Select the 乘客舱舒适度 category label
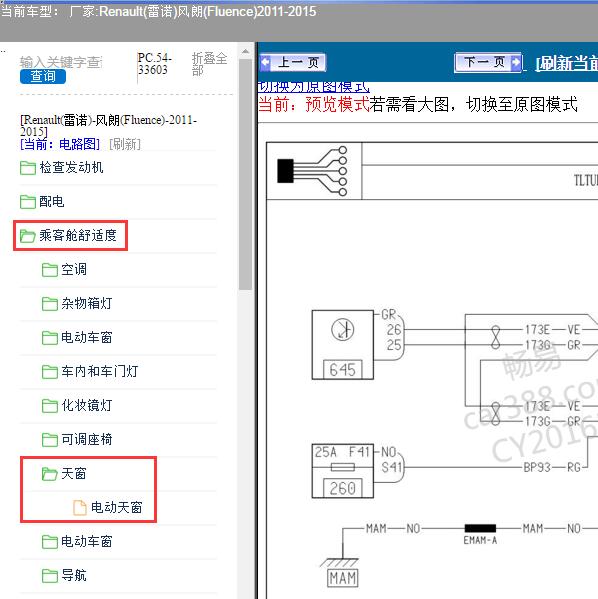598x599 pixels. [78, 235]
